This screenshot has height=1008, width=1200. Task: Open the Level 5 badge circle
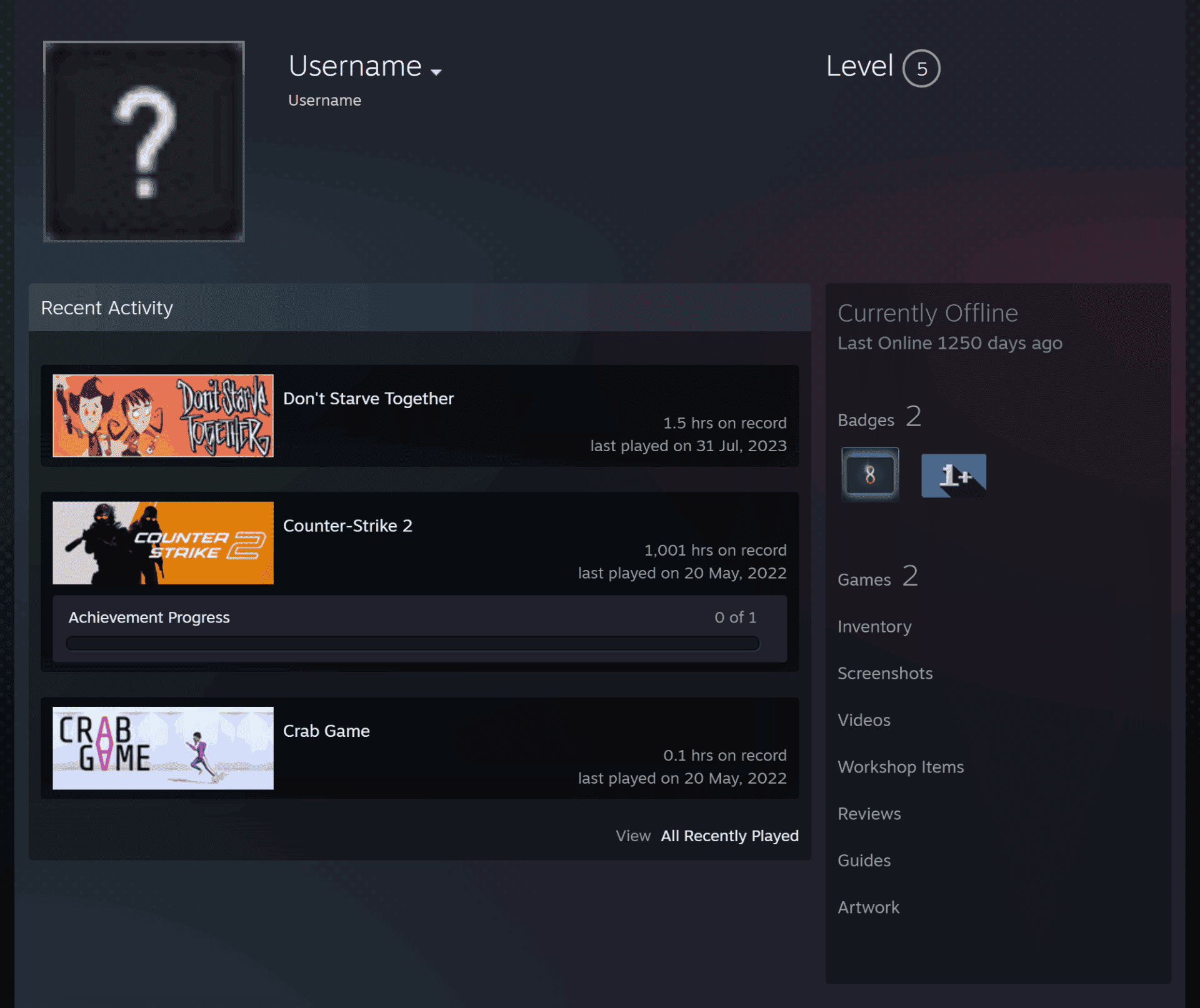(x=921, y=68)
